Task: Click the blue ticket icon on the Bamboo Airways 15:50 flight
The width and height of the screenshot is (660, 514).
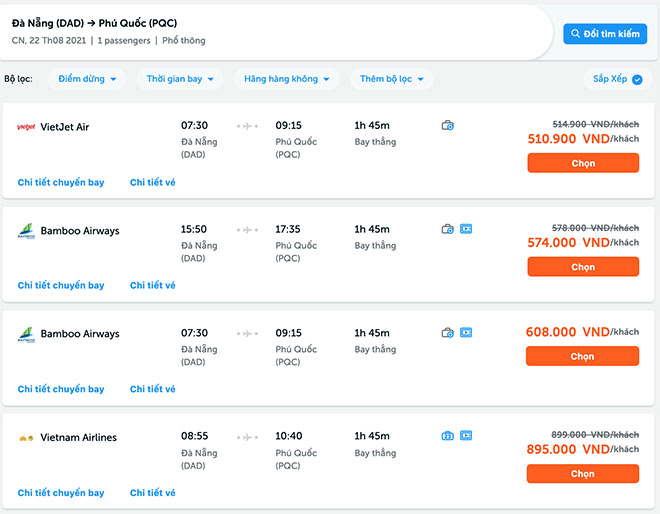Action: (465, 229)
